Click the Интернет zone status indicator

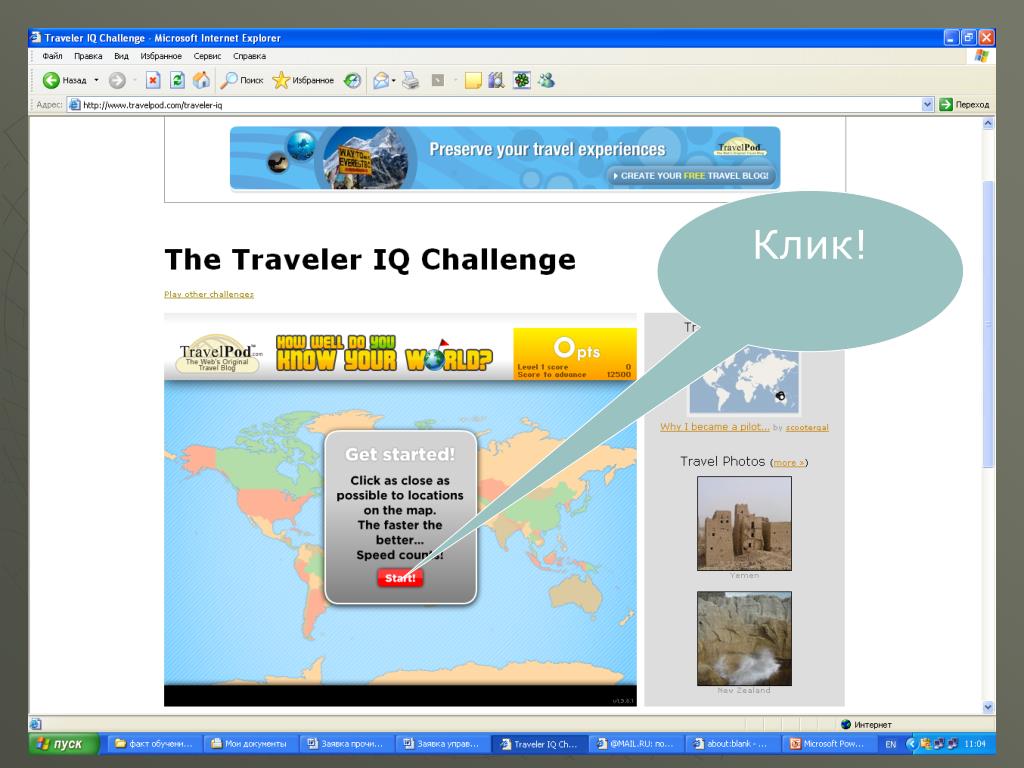click(867, 724)
